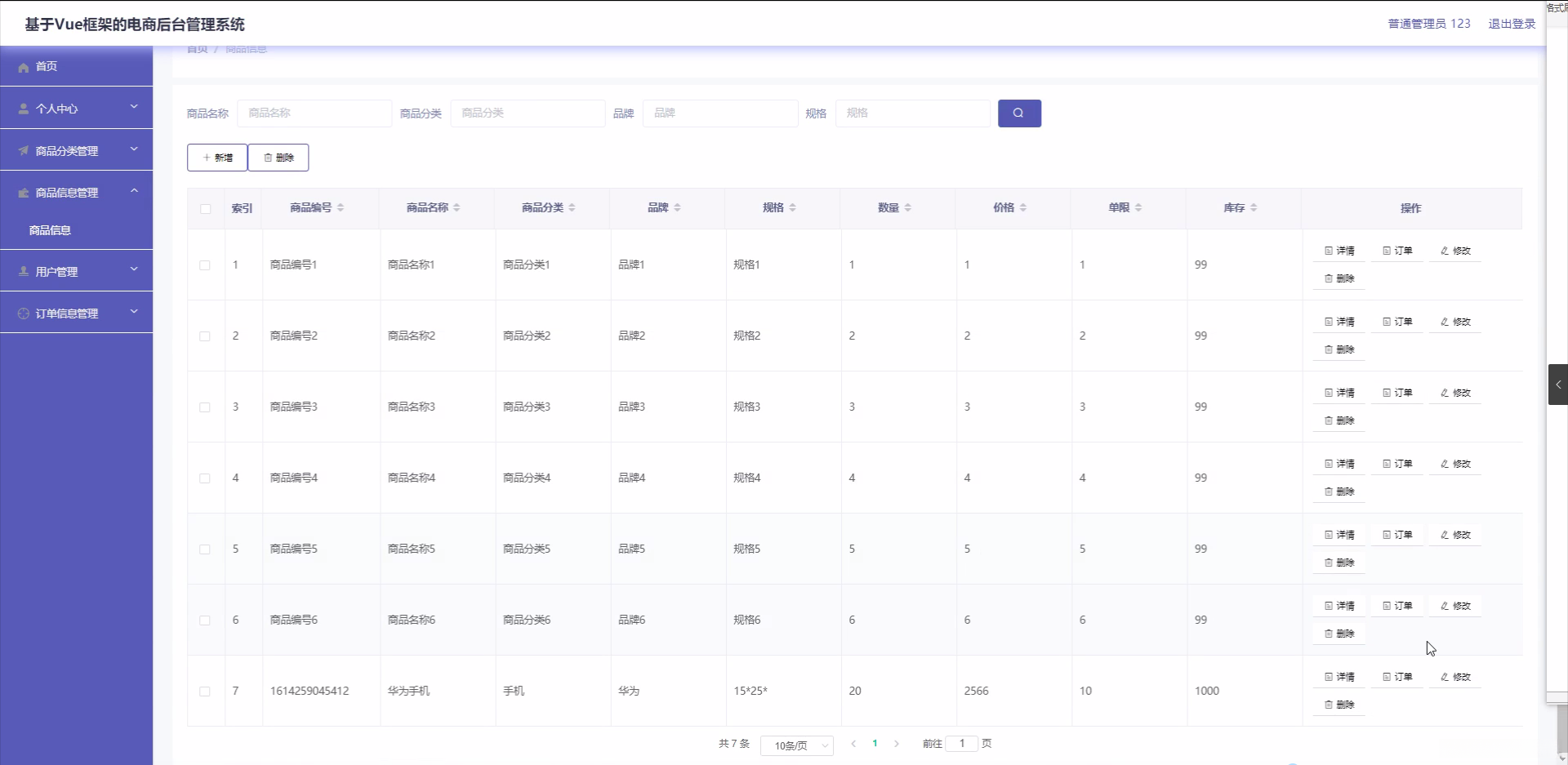Click 删除 trash button in row 7
1568x765 pixels.
[x=1339, y=705]
